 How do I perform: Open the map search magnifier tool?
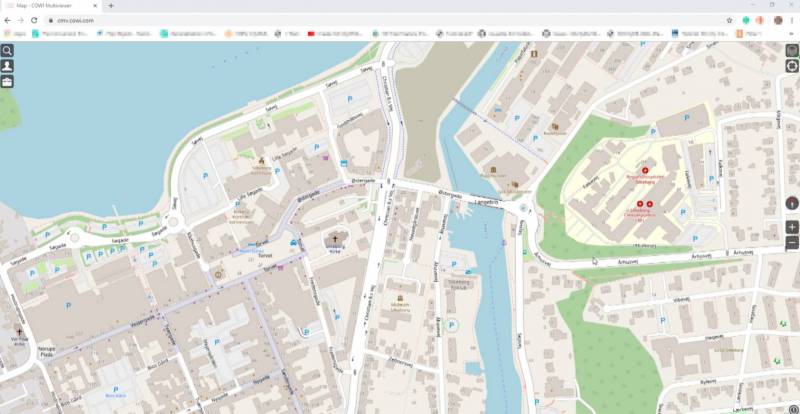(x=7, y=50)
